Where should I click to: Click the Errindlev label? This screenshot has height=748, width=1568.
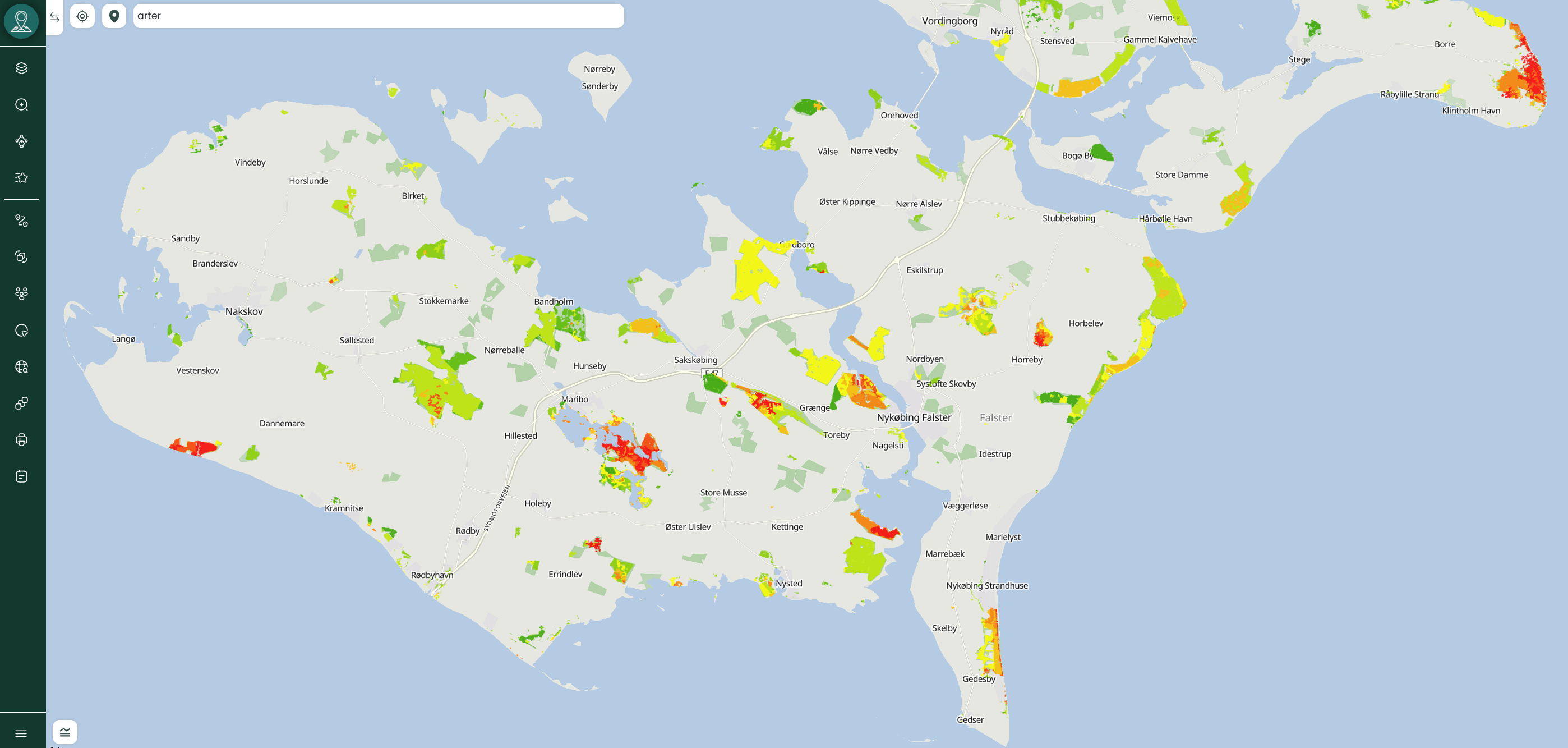[565, 575]
